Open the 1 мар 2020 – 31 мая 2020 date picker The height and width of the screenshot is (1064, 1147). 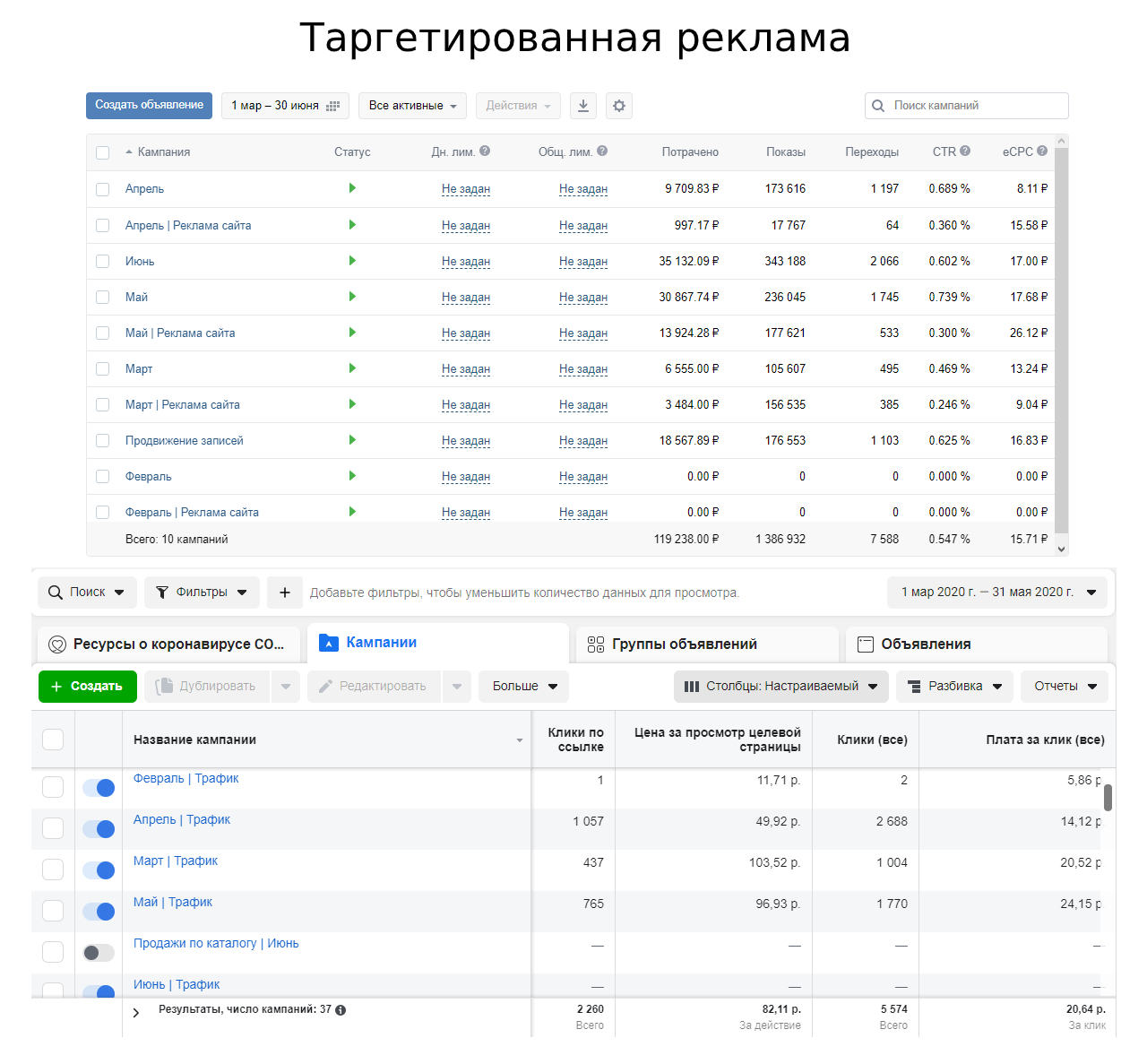[x=997, y=593]
